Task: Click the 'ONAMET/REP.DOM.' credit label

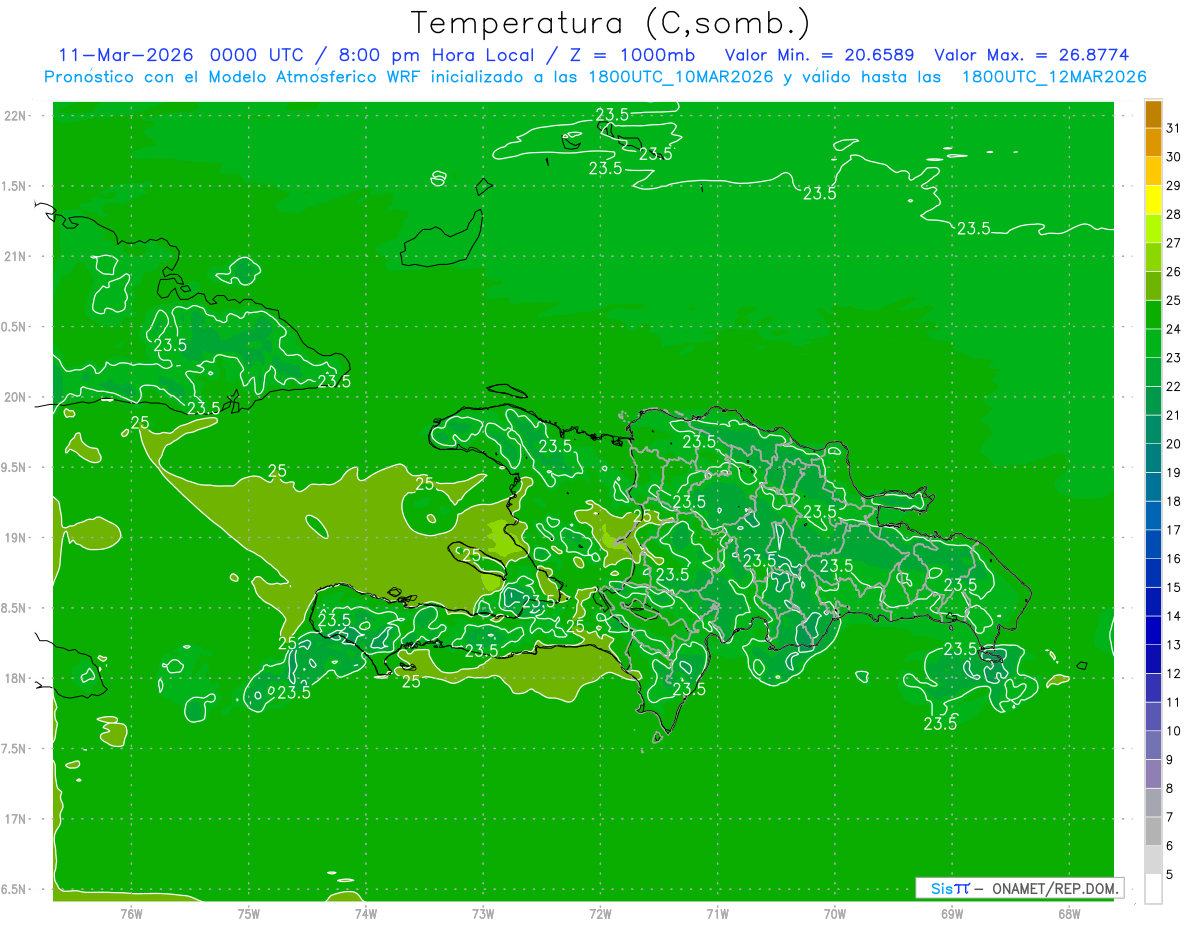Action: click(1054, 888)
